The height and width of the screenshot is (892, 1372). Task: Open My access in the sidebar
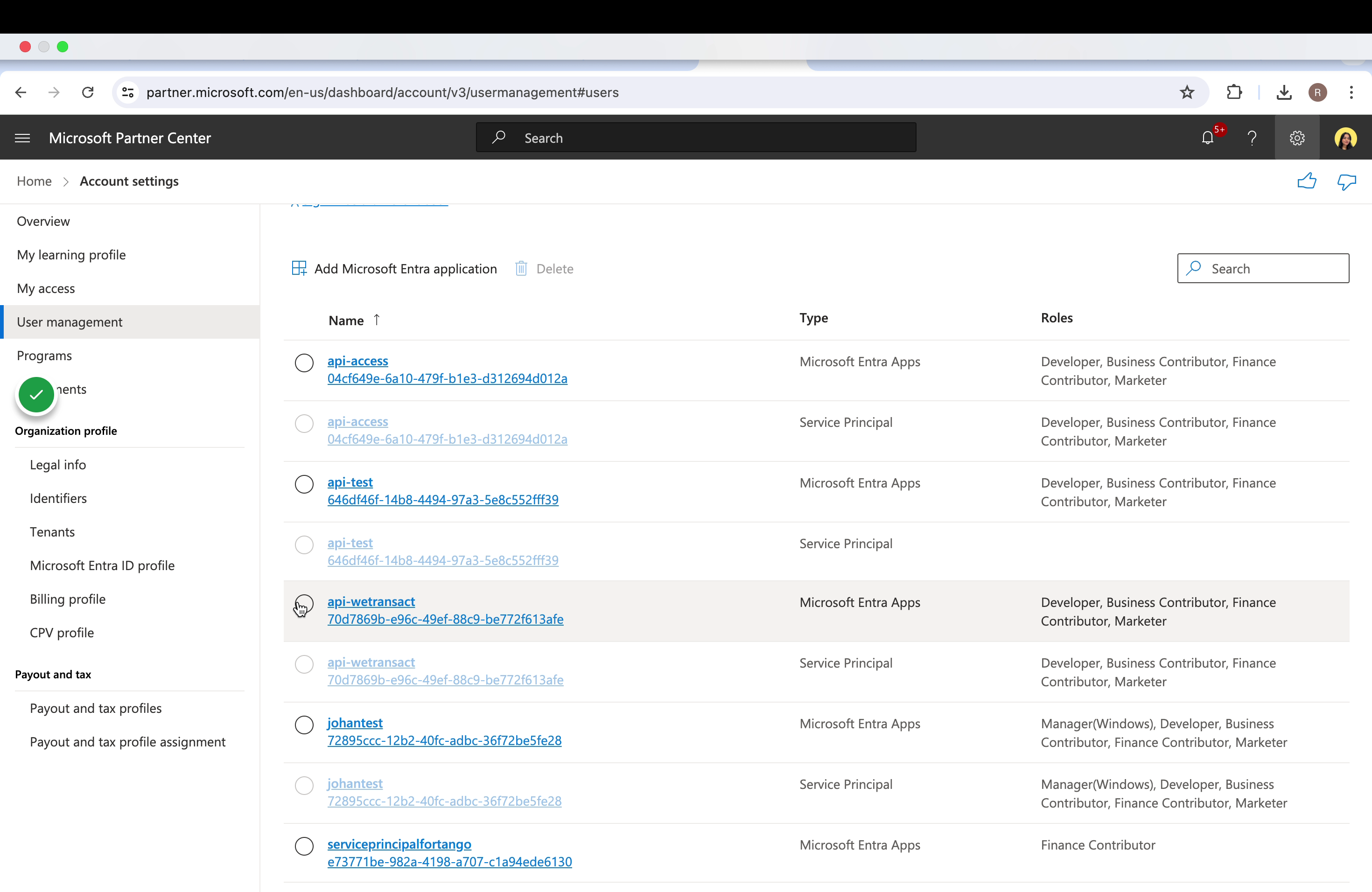(46, 288)
